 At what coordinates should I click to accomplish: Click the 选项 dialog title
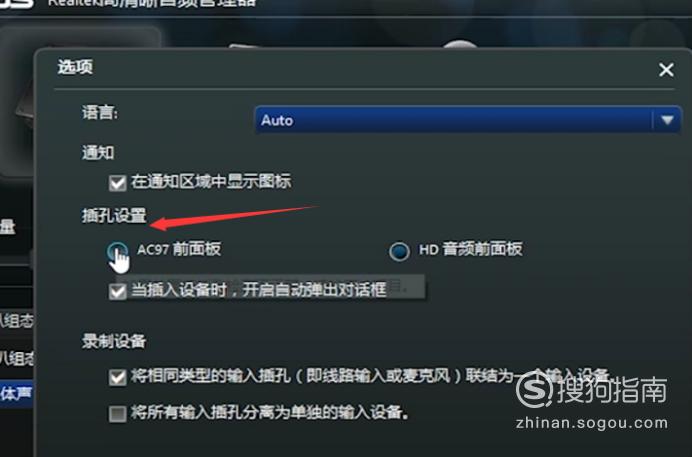click(75, 67)
